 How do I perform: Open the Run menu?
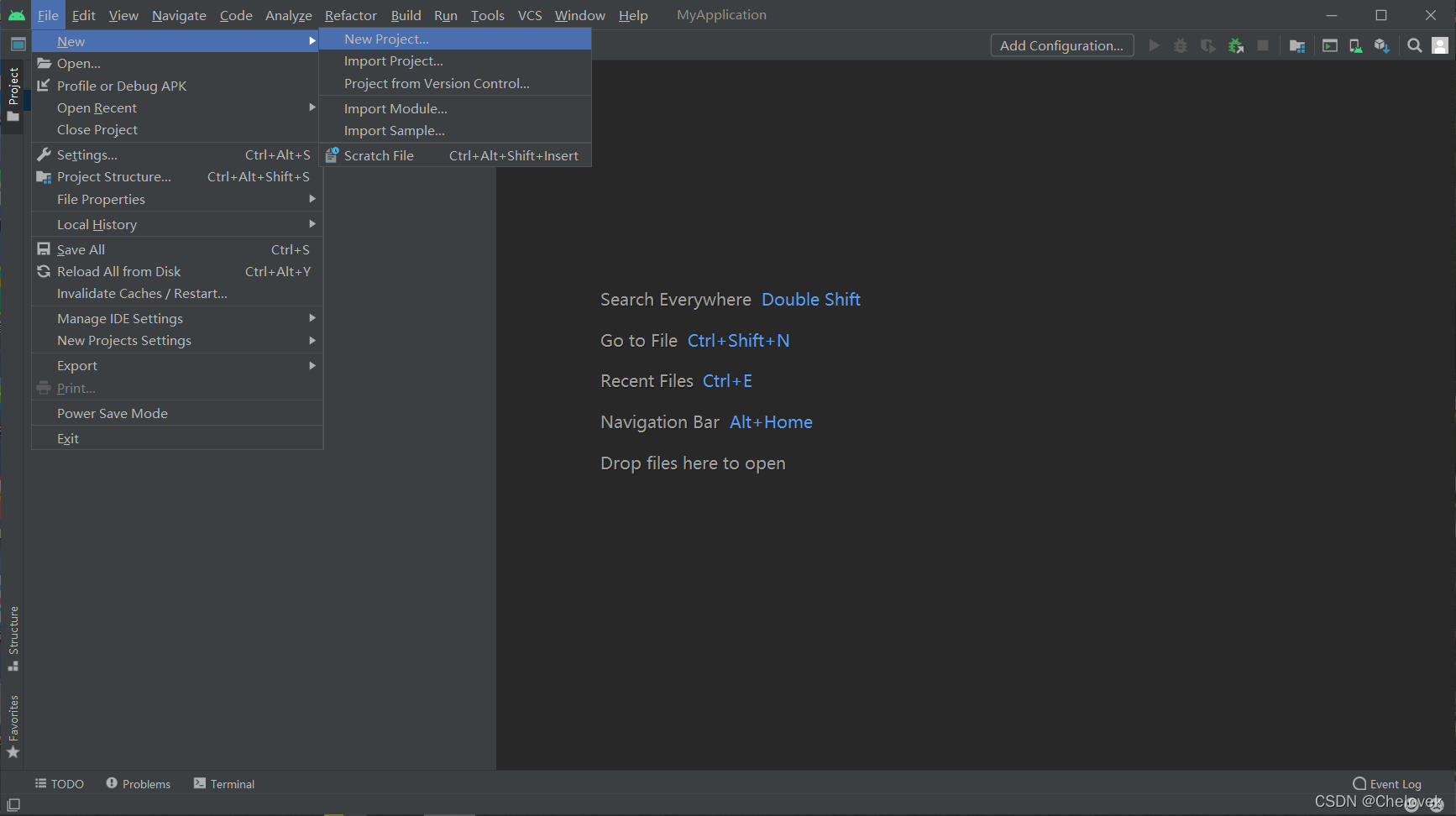click(446, 15)
